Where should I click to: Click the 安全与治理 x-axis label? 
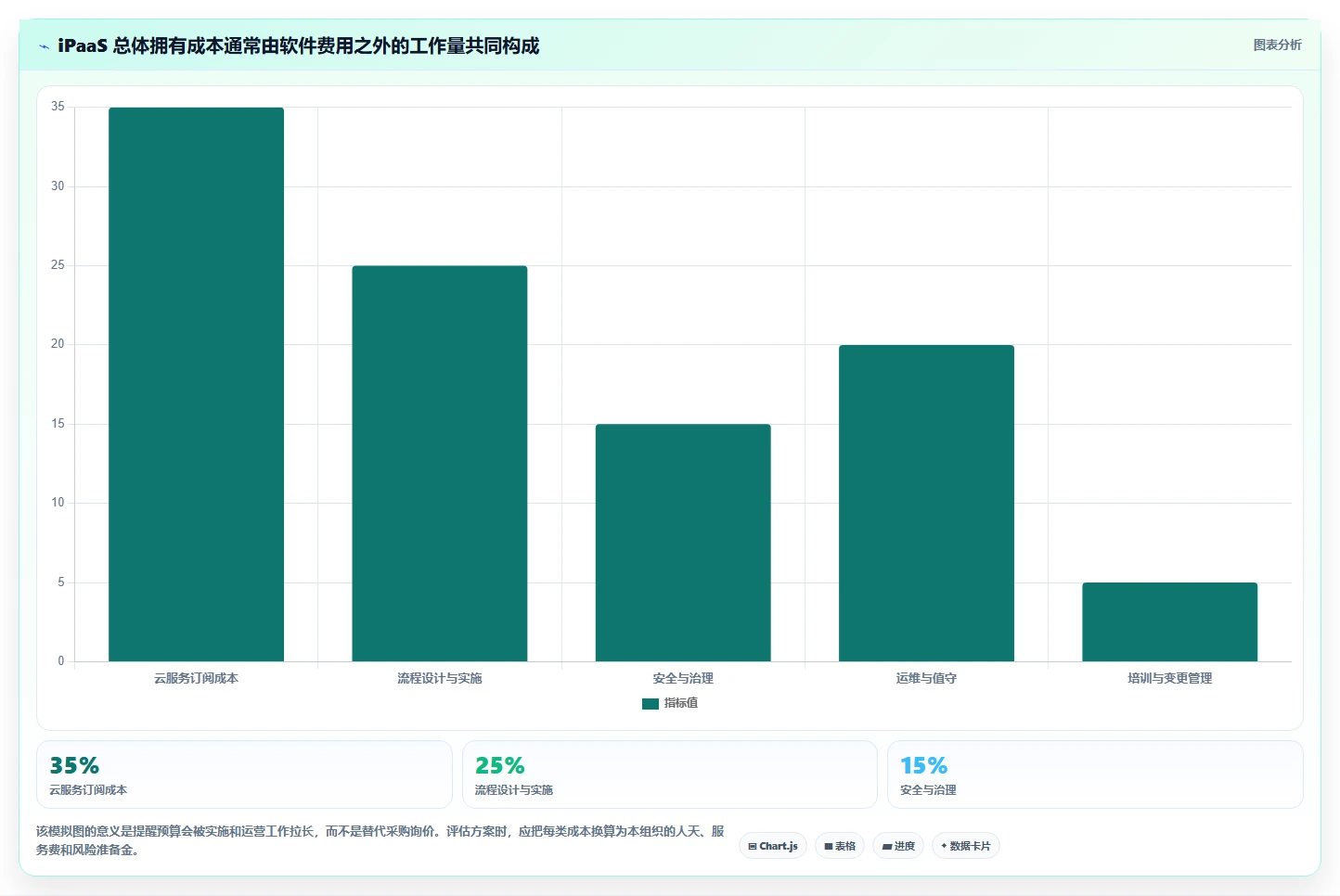pos(683,678)
